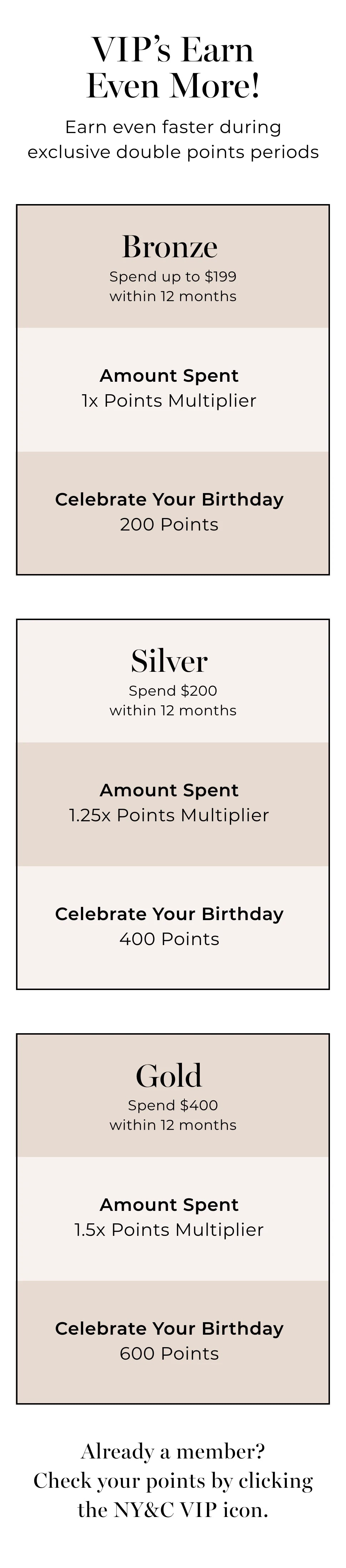Click the "200 Points" birthday reward
The image size is (346, 1568).
pos(169,524)
